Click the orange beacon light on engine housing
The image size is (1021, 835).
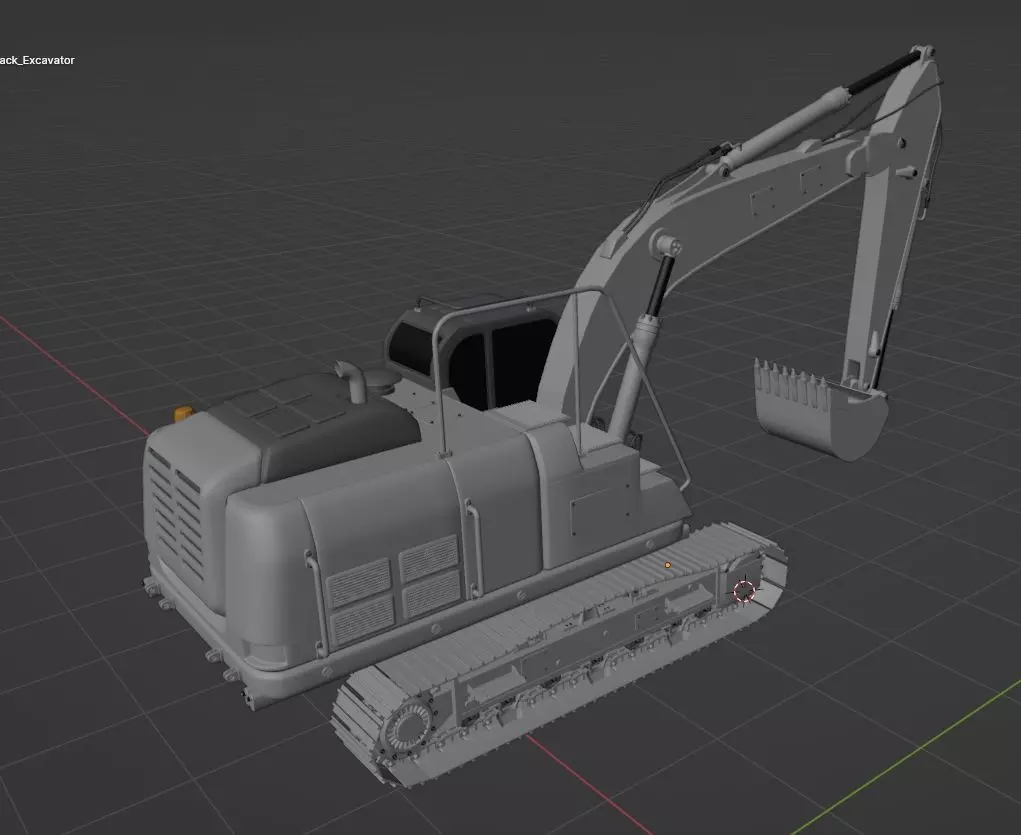183,414
